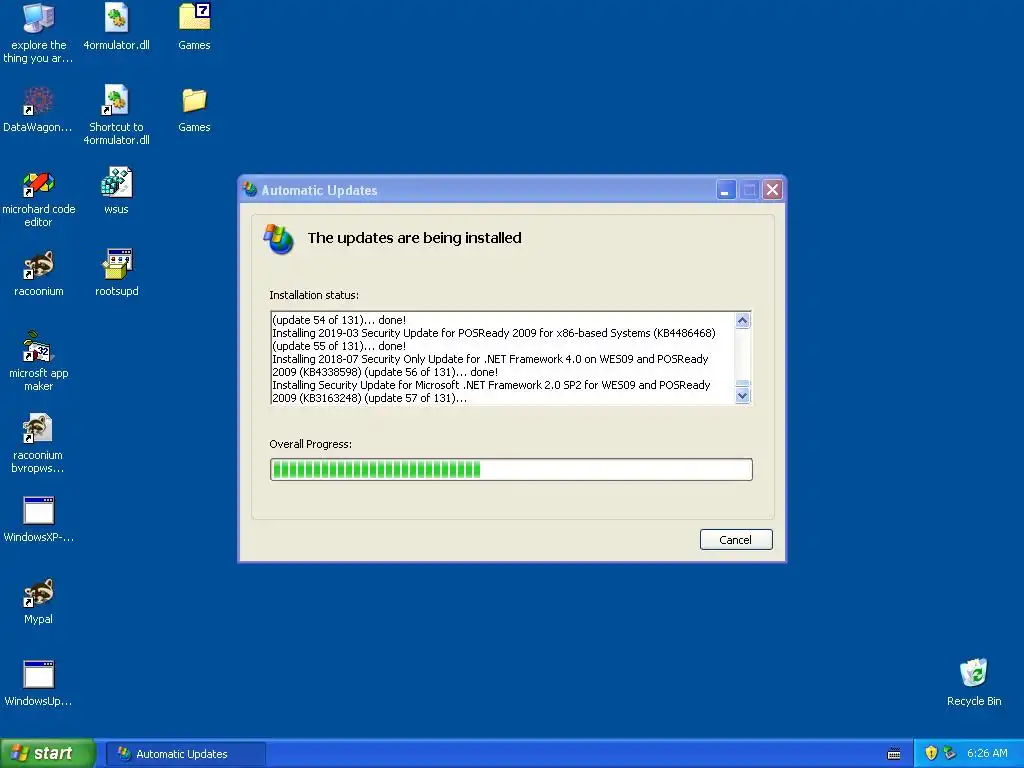Click the installation status scroll up arrow
1024x768 pixels.
click(743, 320)
